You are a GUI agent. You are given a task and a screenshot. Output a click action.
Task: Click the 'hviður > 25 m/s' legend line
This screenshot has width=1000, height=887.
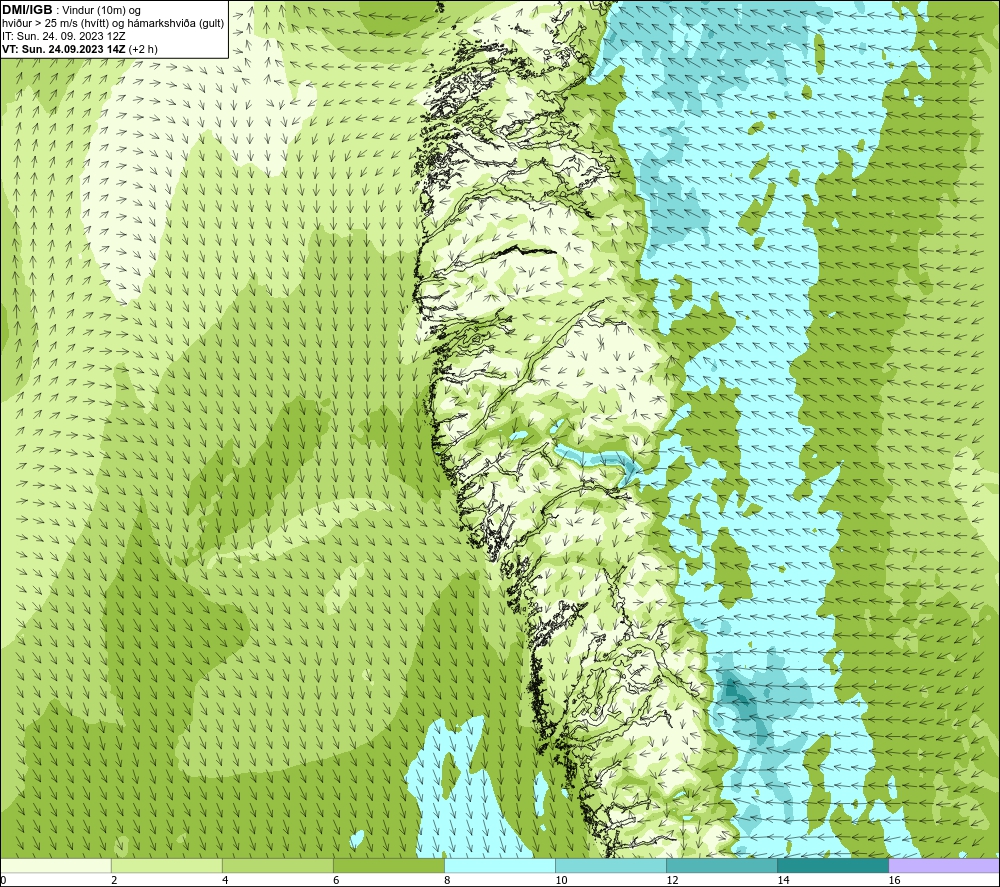click(113, 24)
